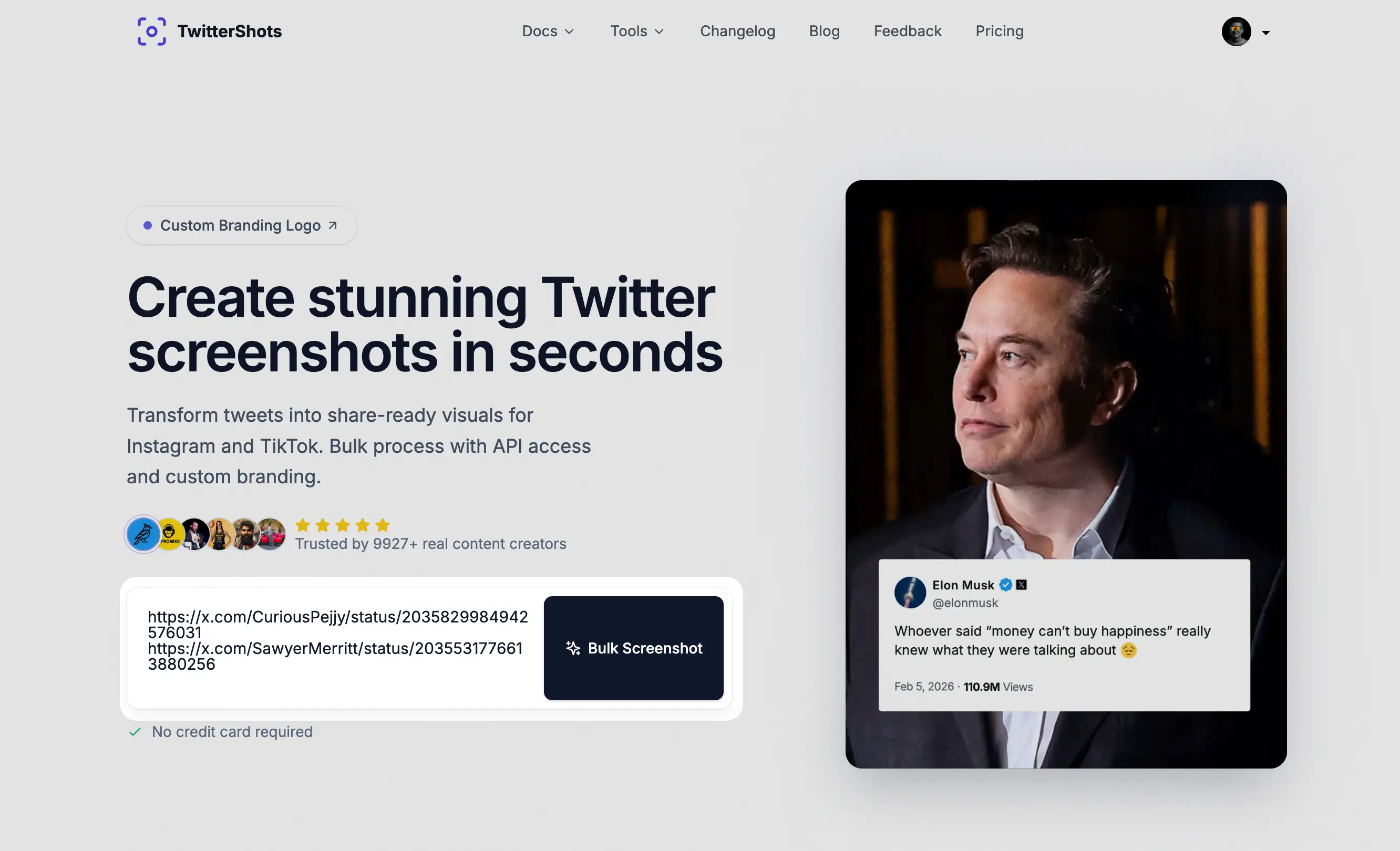
Task: Click the TwitterShots camera logo icon
Action: tap(152, 31)
